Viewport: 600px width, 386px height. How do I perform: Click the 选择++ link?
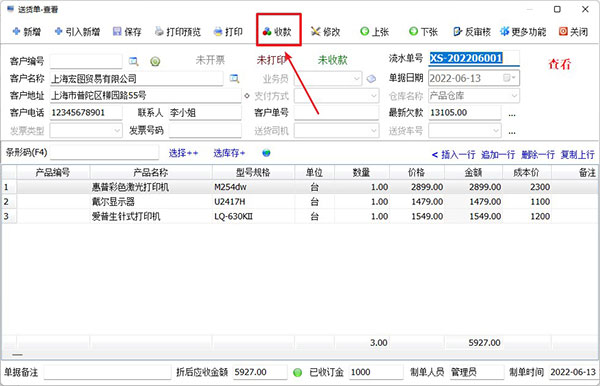point(183,153)
